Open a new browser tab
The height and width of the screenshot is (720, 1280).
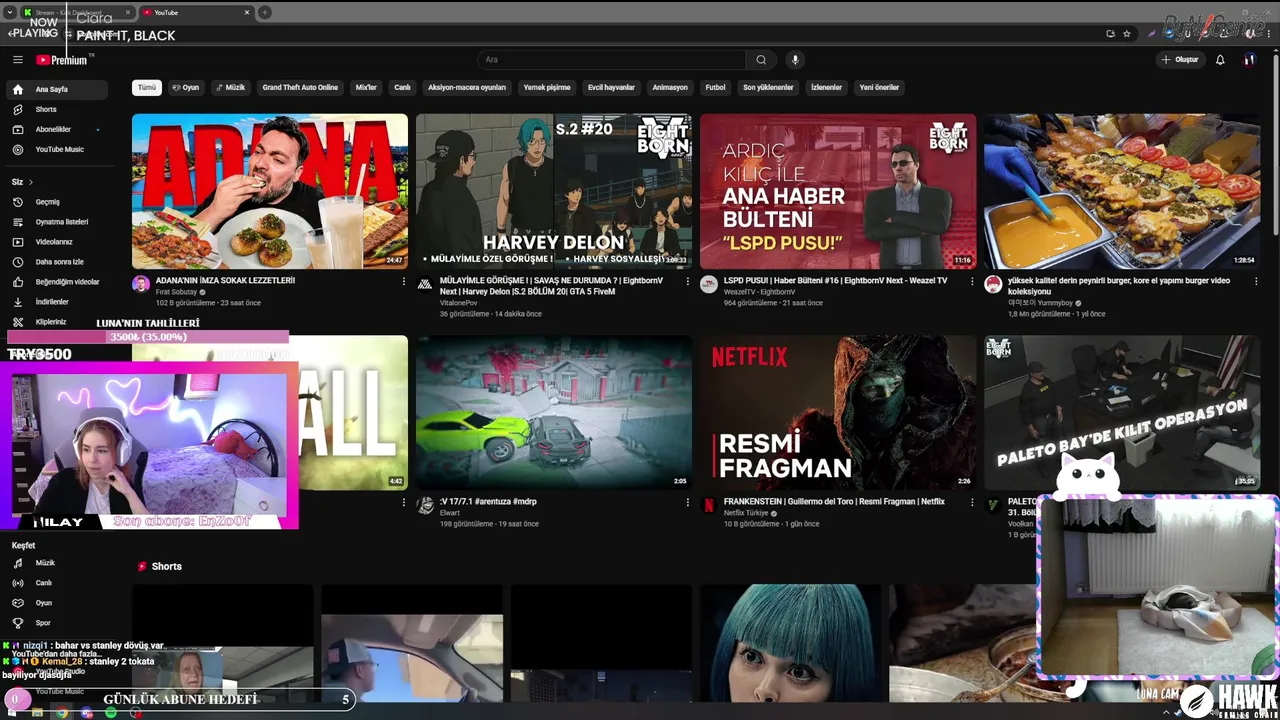click(x=264, y=13)
